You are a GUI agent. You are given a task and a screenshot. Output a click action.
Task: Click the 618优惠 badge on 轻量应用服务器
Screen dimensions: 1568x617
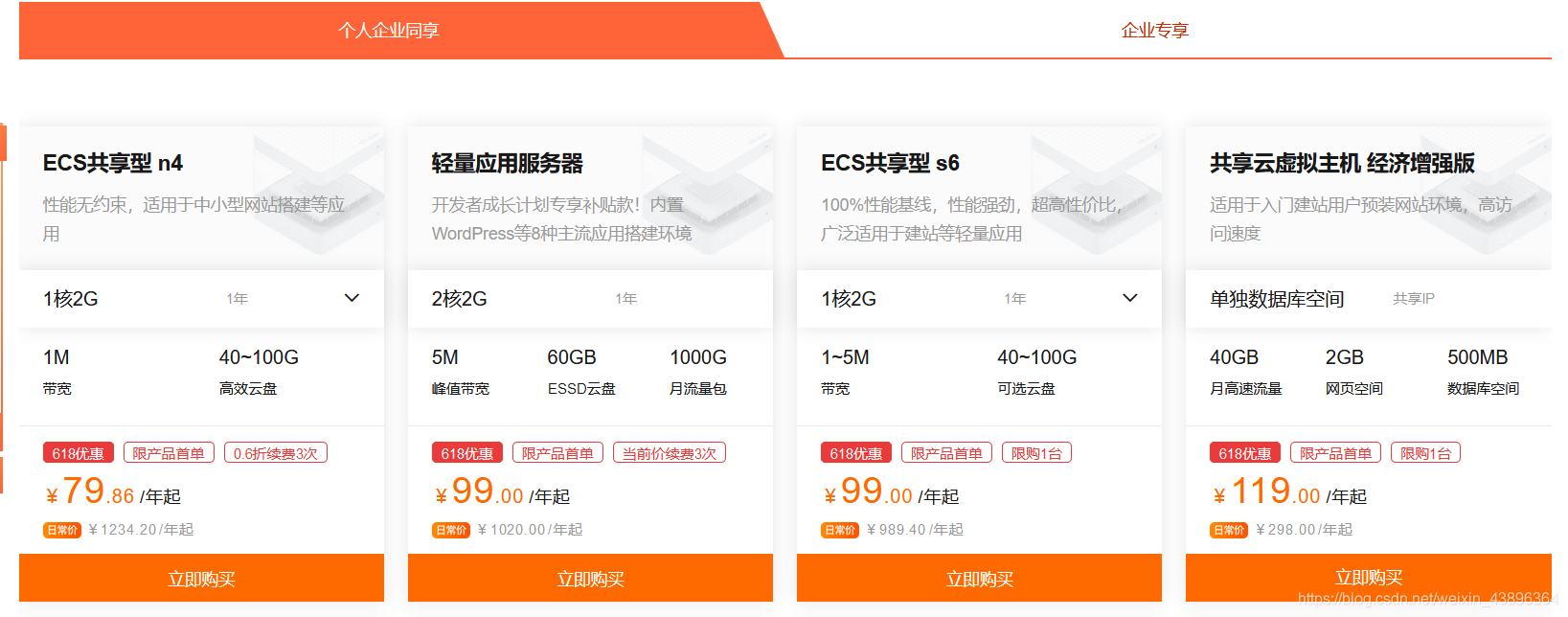[467, 453]
